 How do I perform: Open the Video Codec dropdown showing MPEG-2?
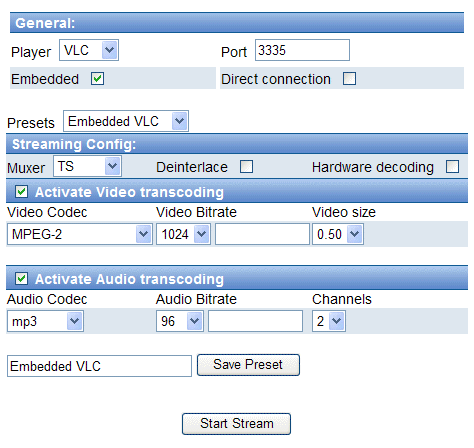click(x=80, y=234)
